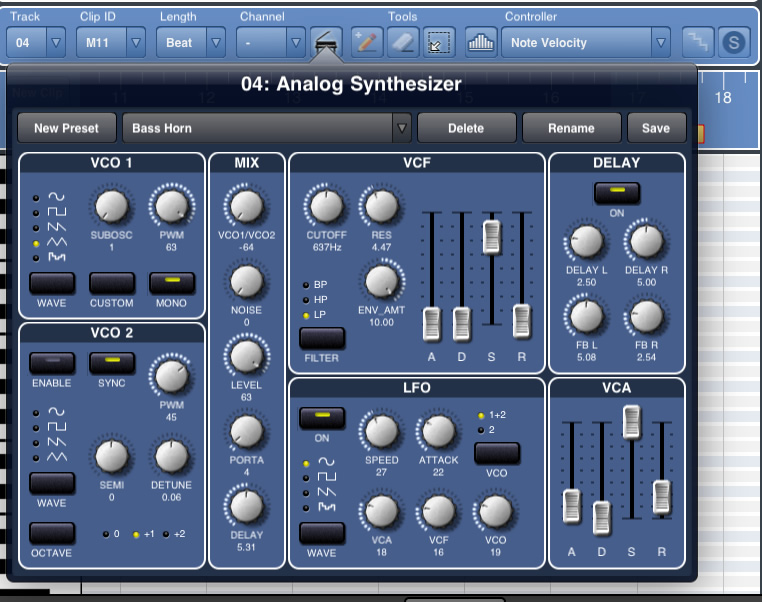Click the controller histogram icon
This screenshot has height=602, width=762.
click(x=481, y=43)
